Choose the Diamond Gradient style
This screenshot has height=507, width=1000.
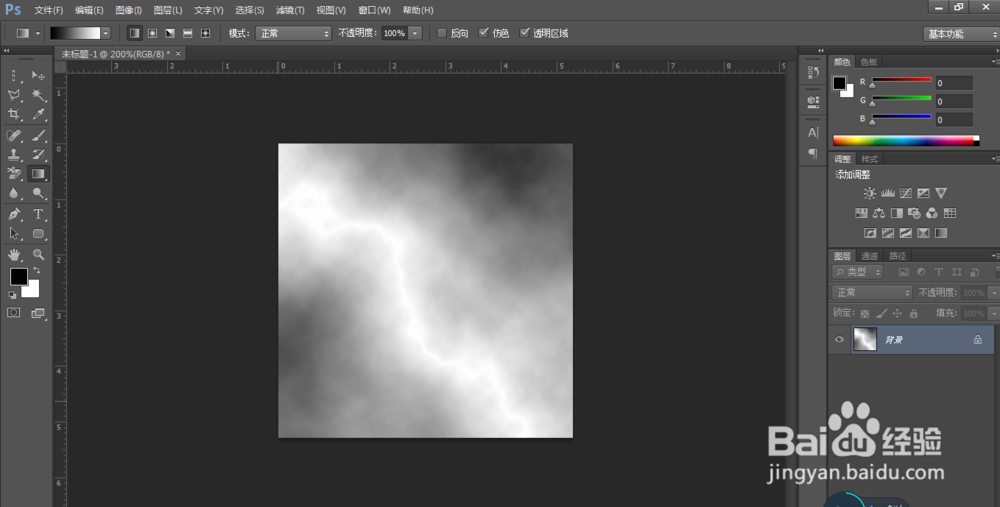click(205, 33)
